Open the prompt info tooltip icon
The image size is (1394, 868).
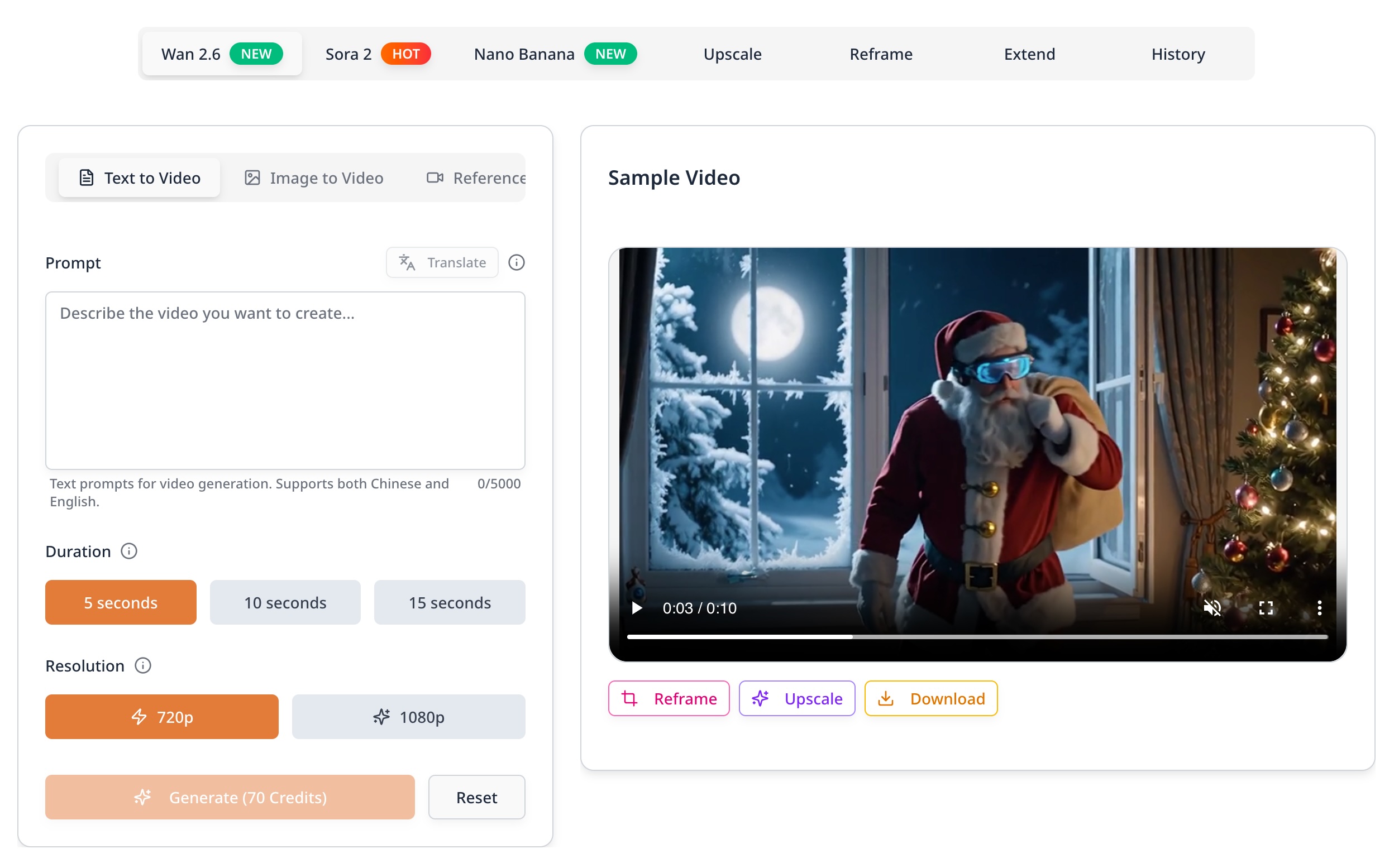(x=516, y=262)
